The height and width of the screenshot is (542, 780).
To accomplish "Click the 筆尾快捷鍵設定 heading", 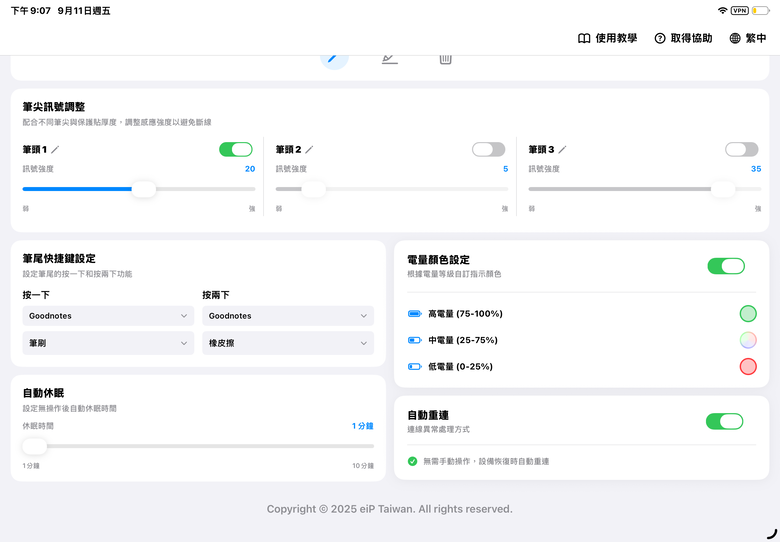I will point(59,259).
